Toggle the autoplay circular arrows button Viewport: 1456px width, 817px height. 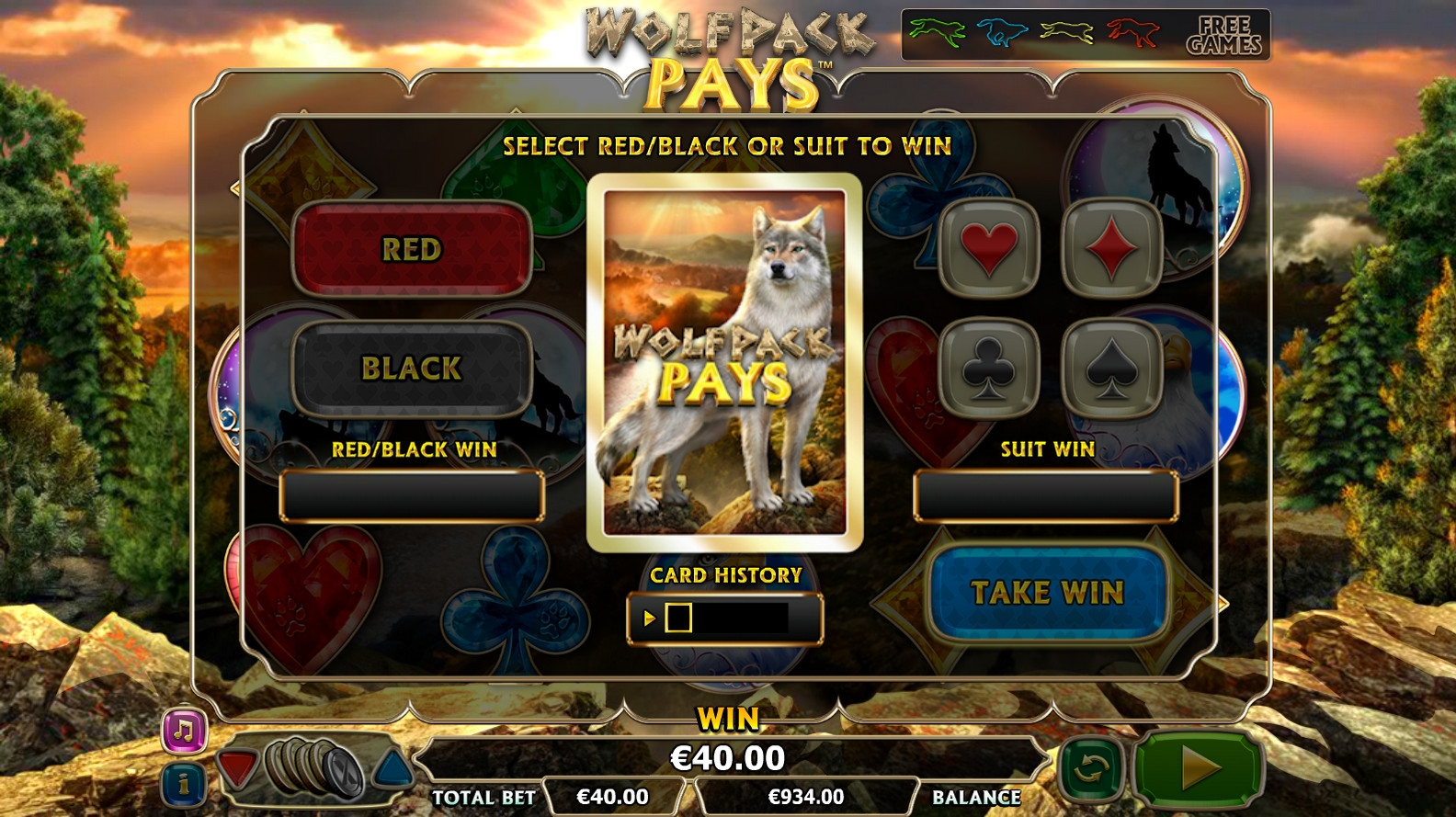[1091, 768]
